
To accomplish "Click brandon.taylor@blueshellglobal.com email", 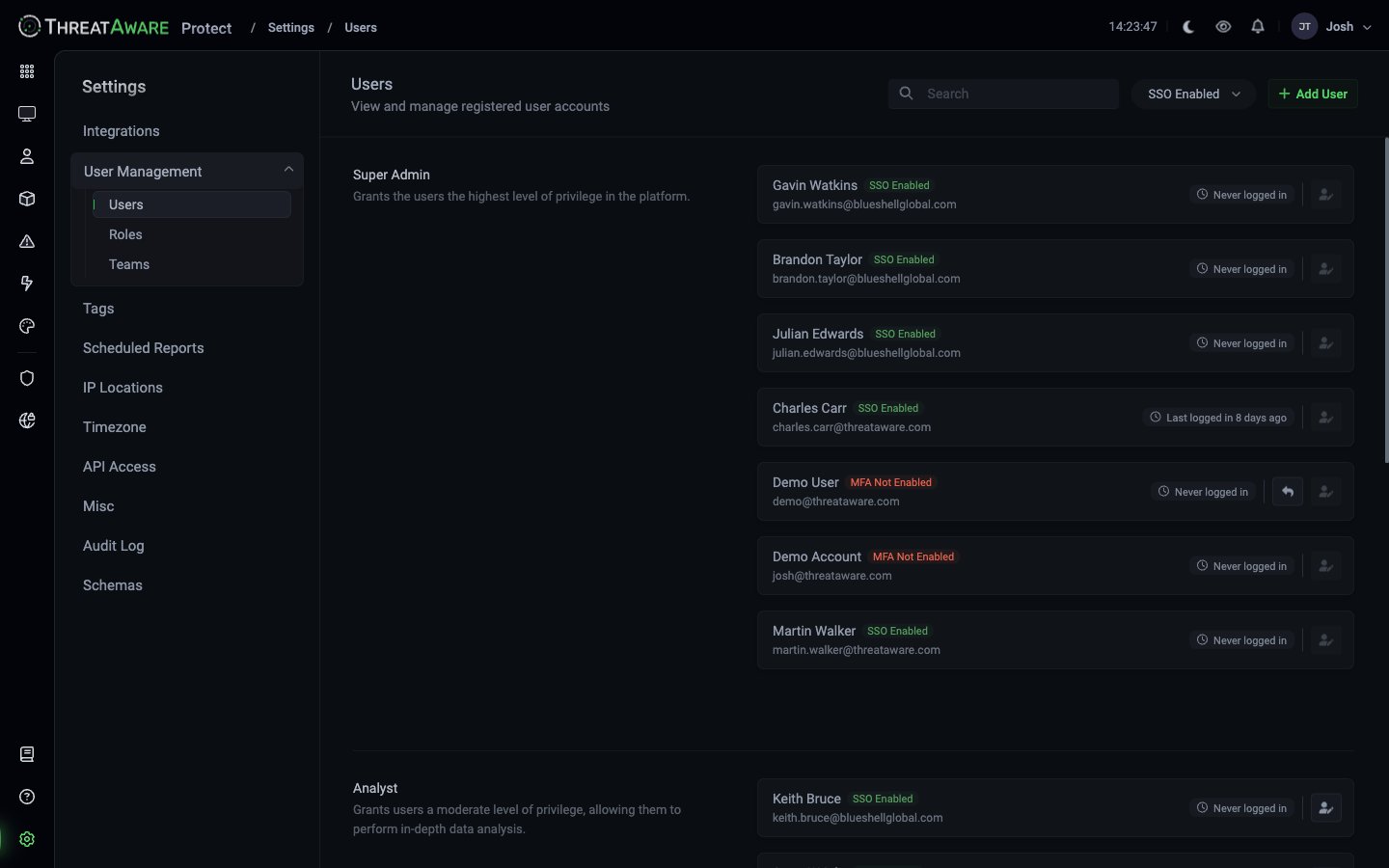I will pos(866,279).
